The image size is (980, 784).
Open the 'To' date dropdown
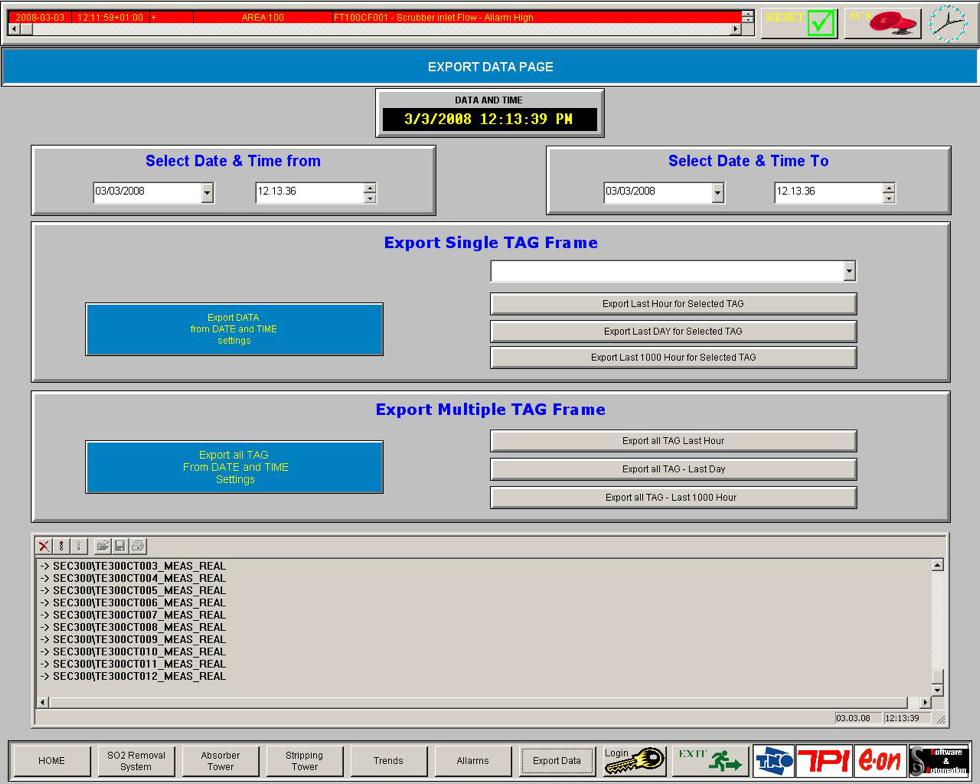[x=717, y=192]
